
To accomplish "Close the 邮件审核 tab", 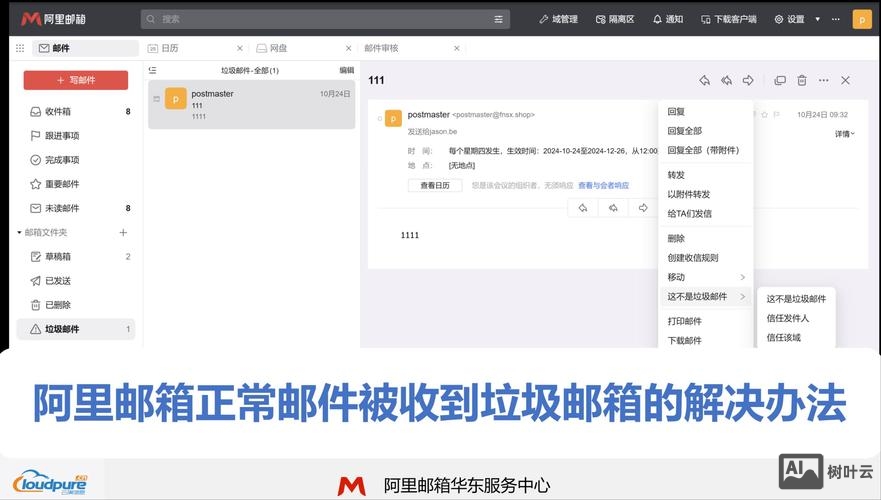I will click(x=457, y=48).
